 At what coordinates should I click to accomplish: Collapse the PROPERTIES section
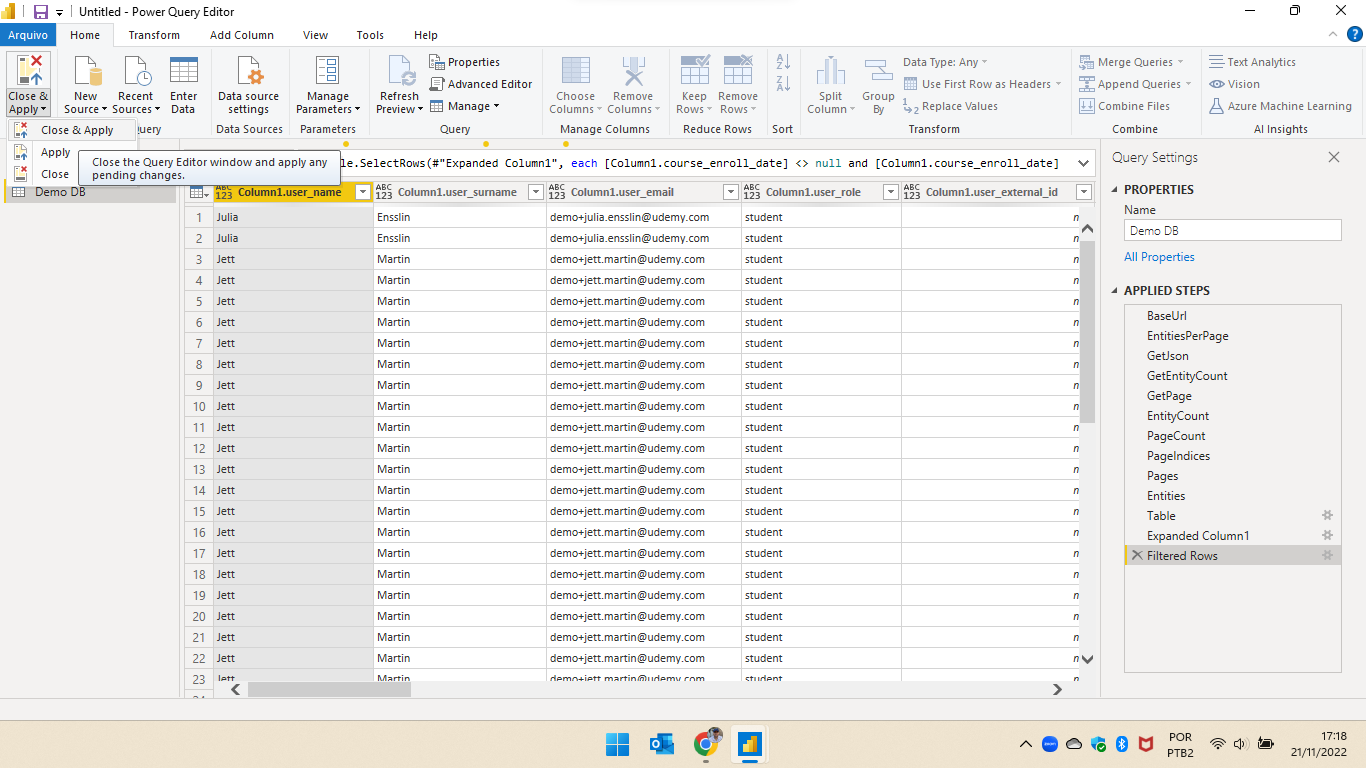[1115, 190]
